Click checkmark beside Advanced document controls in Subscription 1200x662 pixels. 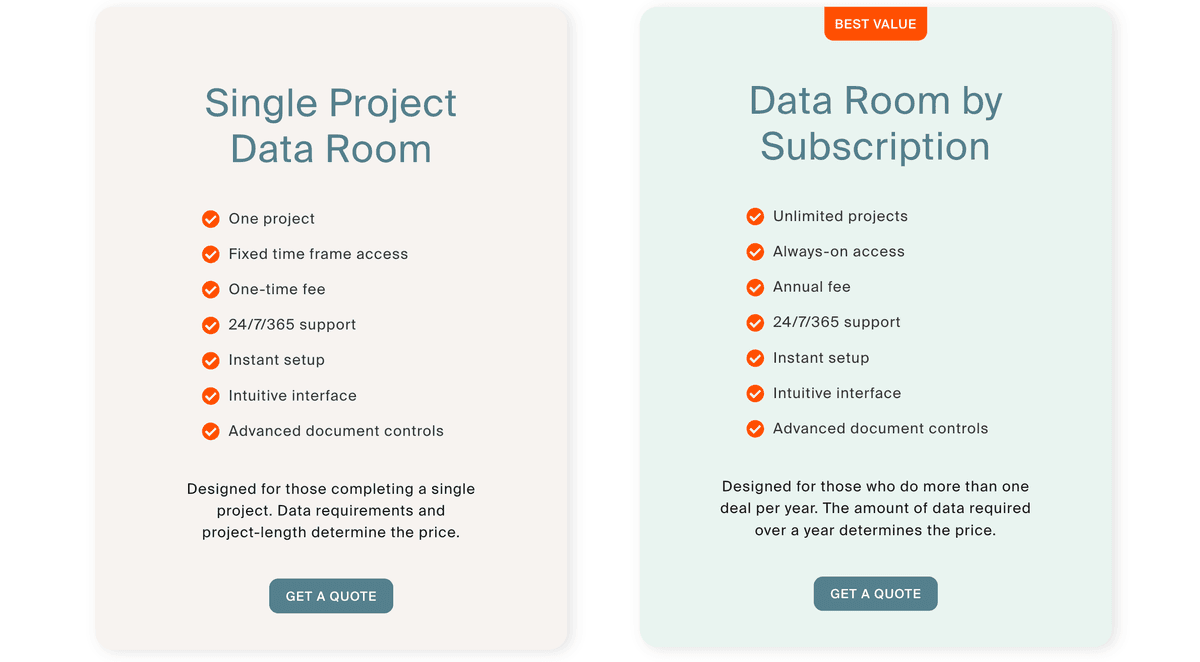[755, 429]
